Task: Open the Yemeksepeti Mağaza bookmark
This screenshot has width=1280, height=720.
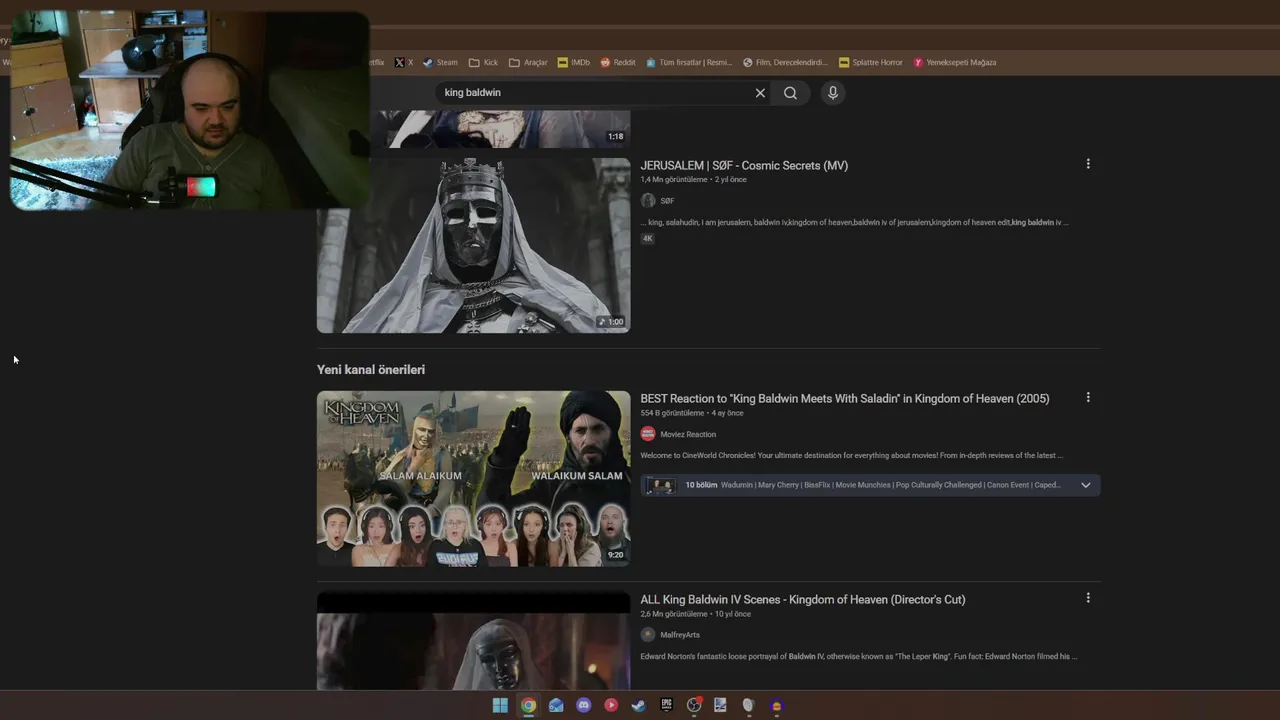Action: 955,62
